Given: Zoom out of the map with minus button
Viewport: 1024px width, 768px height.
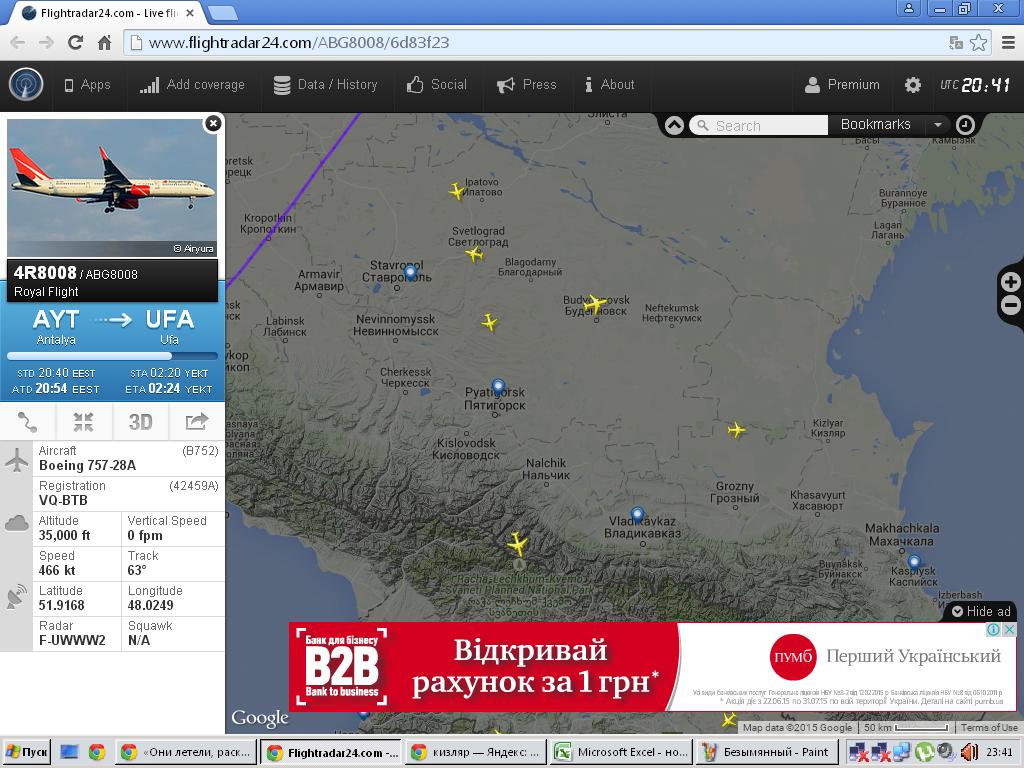Looking at the screenshot, I should pyautogui.click(x=1011, y=305).
